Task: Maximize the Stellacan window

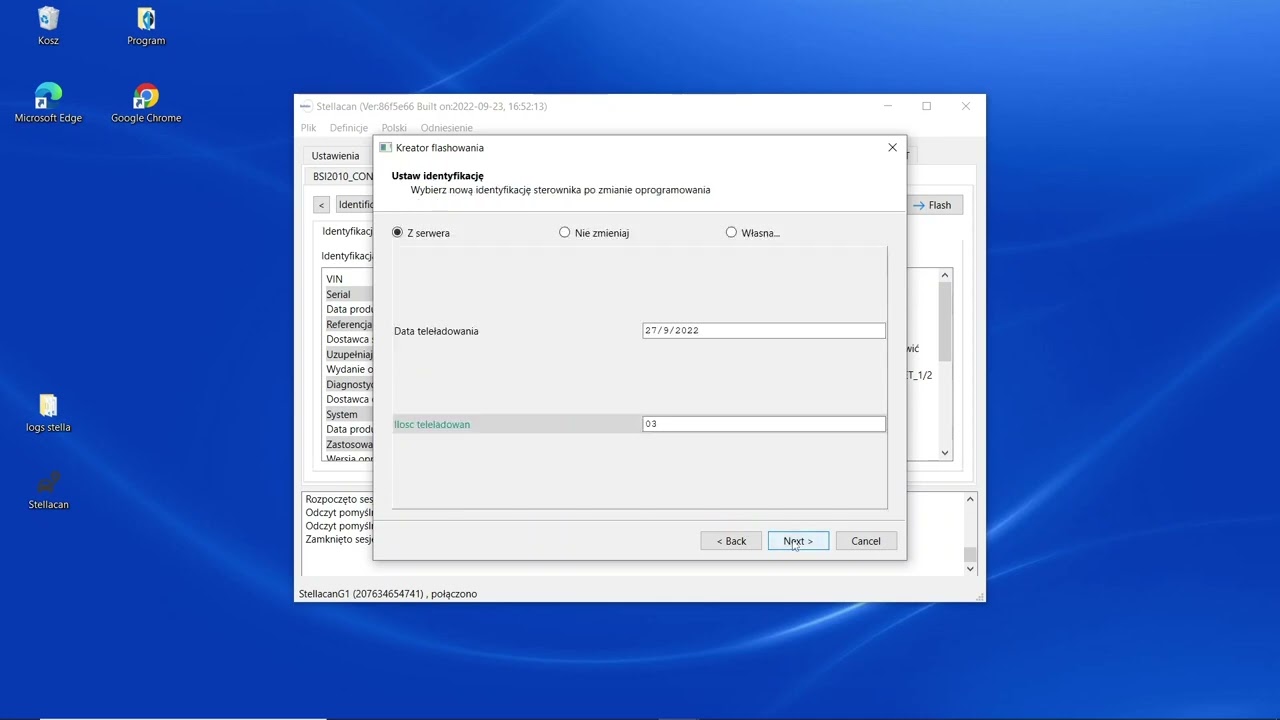Action: point(927,106)
